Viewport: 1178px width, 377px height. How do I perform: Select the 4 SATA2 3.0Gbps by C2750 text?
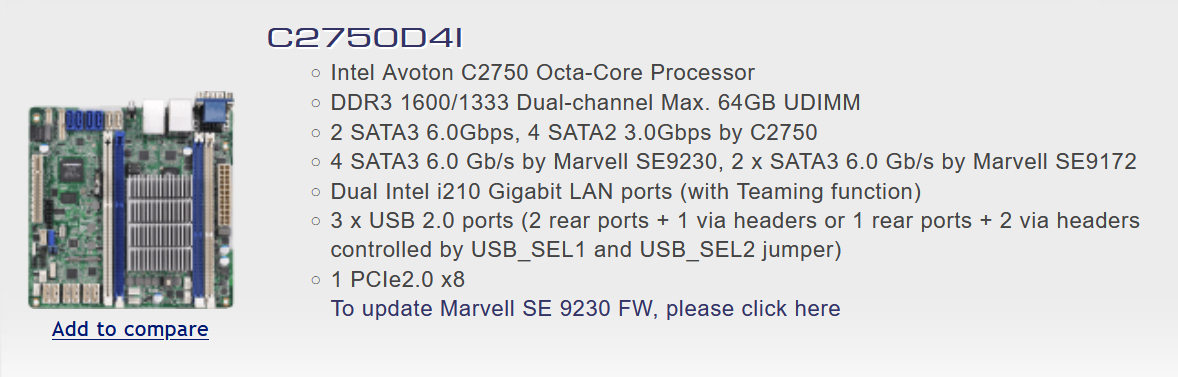(672, 132)
